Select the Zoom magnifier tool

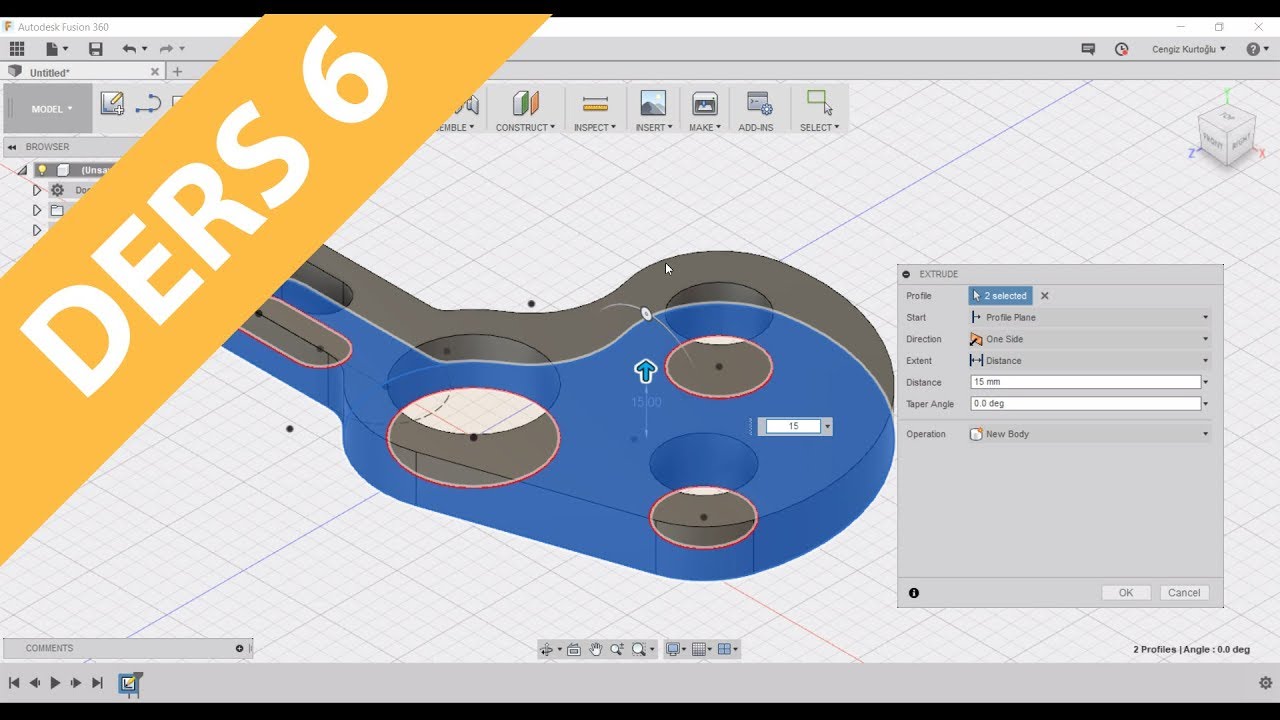click(x=618, y=649)
